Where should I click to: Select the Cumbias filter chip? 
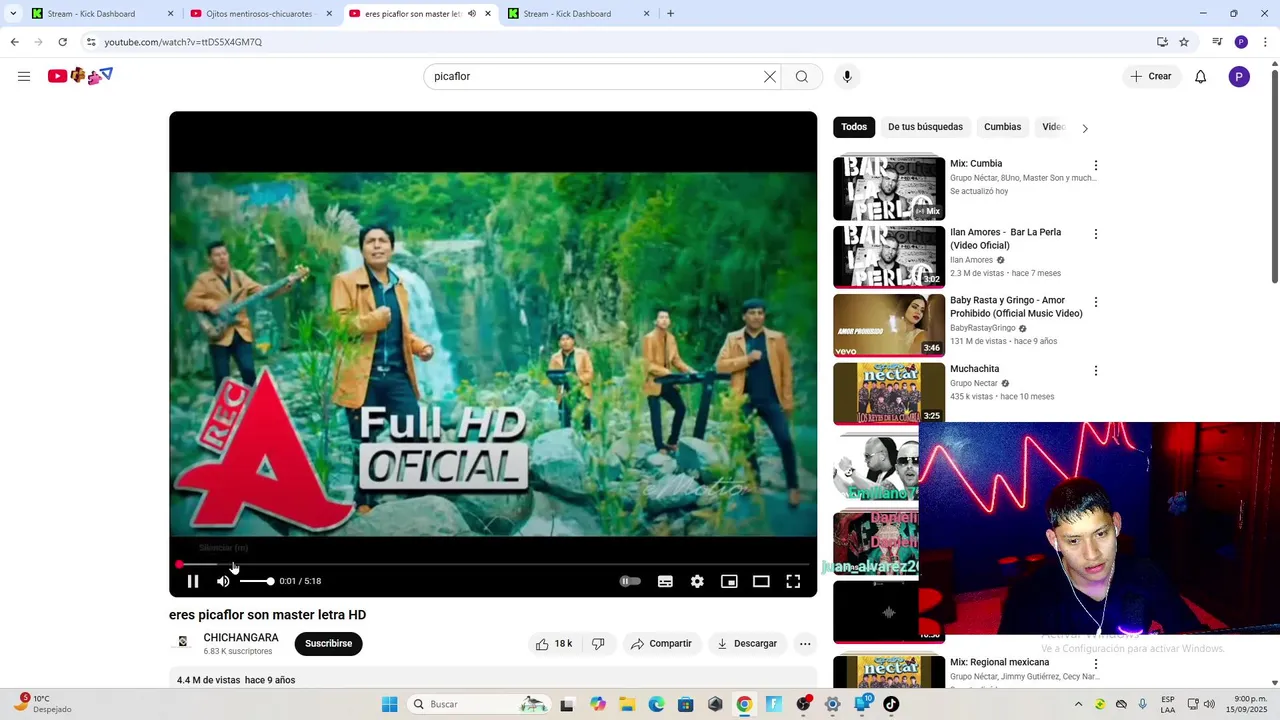tap(1002, 127)
